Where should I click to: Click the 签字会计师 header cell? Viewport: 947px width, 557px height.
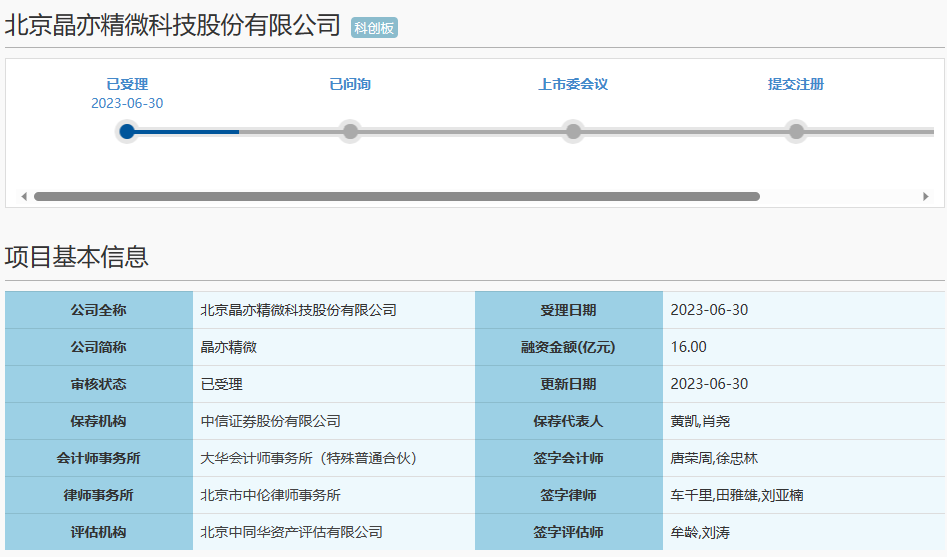tap(569, 459)
